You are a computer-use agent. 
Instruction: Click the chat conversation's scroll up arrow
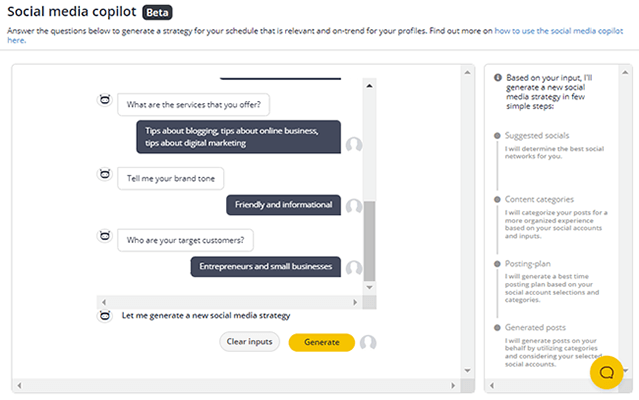[369, 86]
